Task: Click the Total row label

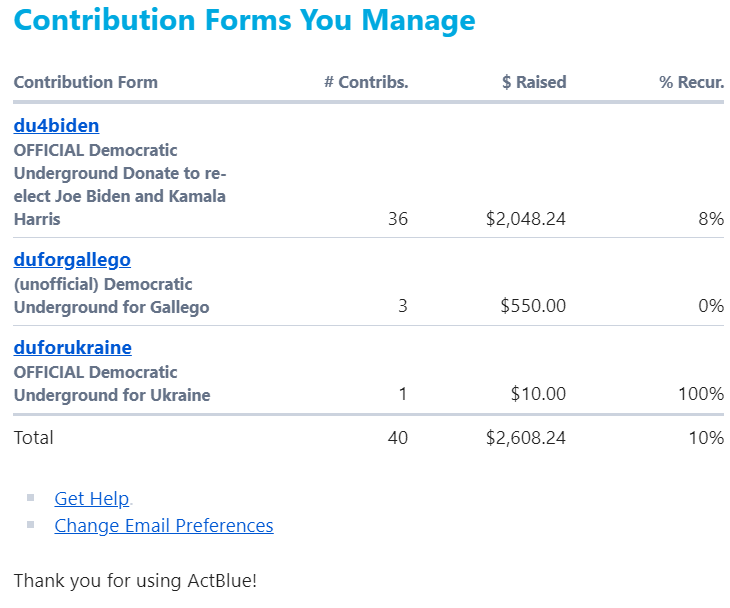Action: tap(34, 438)
